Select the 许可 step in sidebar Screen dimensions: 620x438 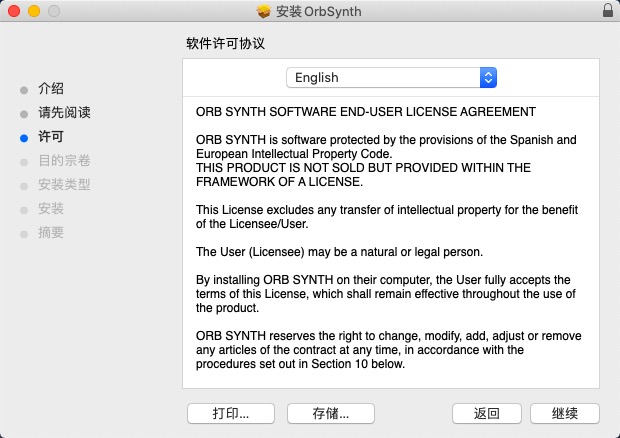51,137
